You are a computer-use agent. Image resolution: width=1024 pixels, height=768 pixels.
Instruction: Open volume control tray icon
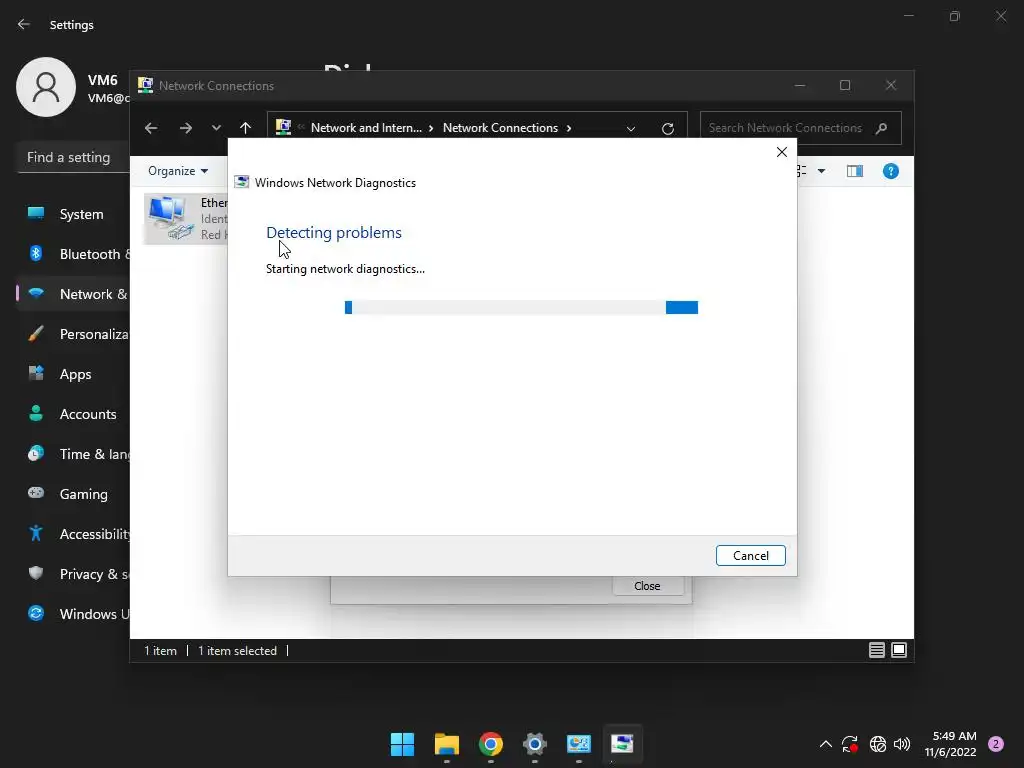902,744
